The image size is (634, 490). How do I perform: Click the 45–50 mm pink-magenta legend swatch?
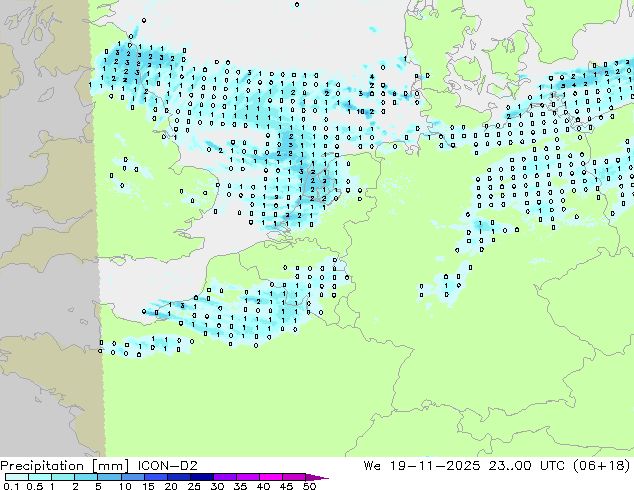pyautogui.click(x=294, y=477)
